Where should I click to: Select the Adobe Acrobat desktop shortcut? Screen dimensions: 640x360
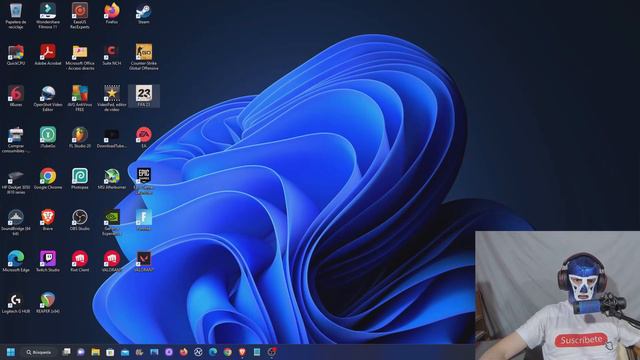click(48, 55)
